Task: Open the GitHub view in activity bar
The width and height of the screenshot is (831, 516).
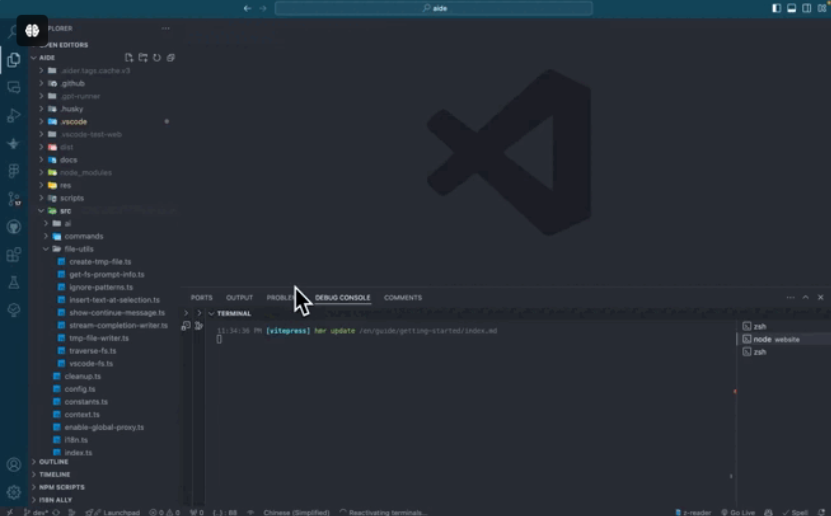Action: coord(14,227)
